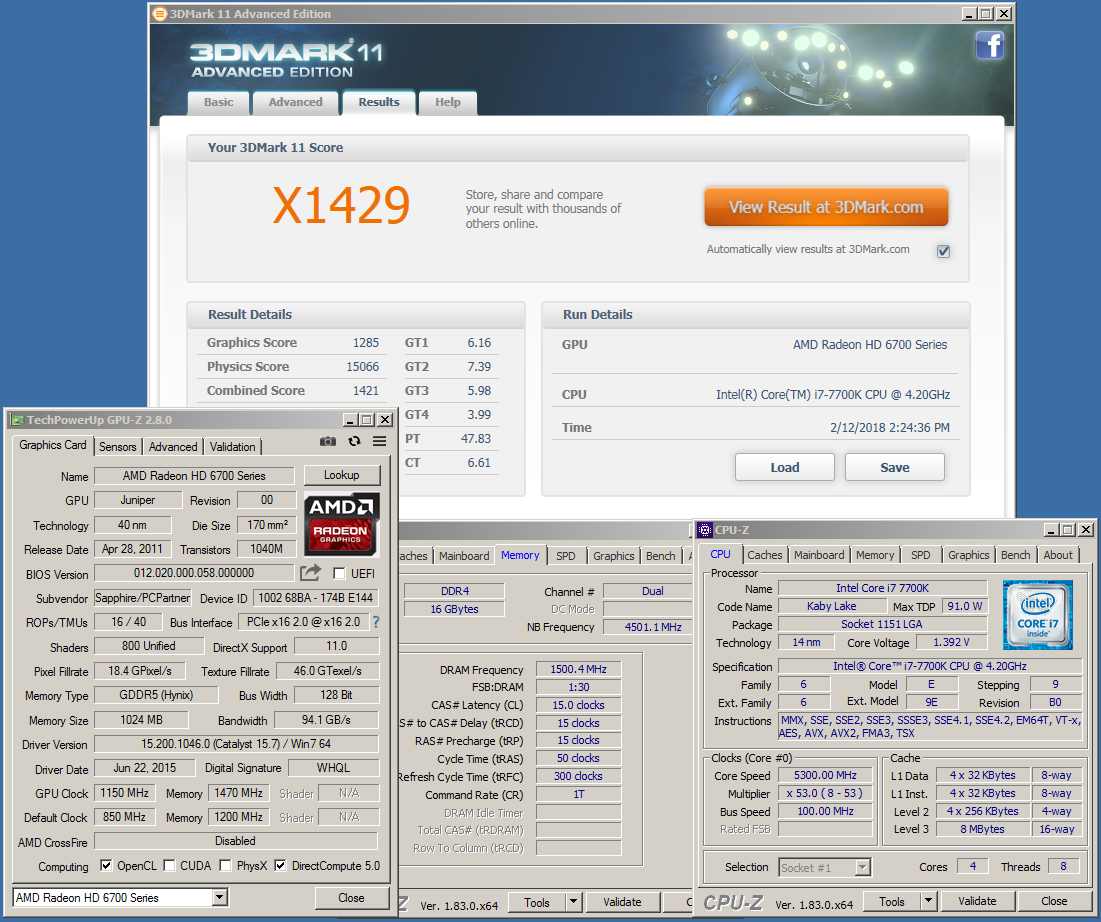Click the 3DMark 11 title bar icon

(x=160, y=14)
